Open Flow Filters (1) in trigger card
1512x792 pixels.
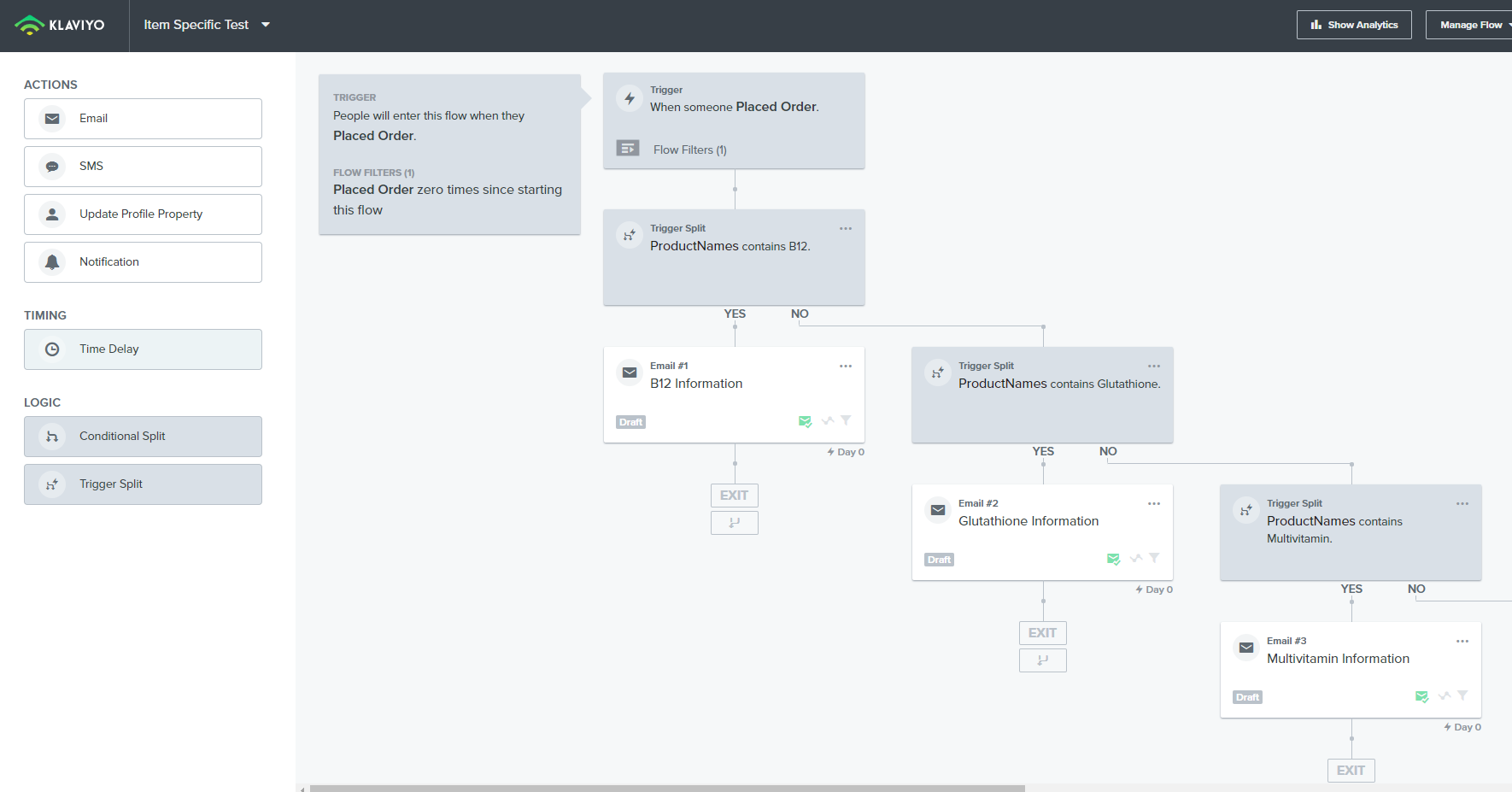(690, 150)
